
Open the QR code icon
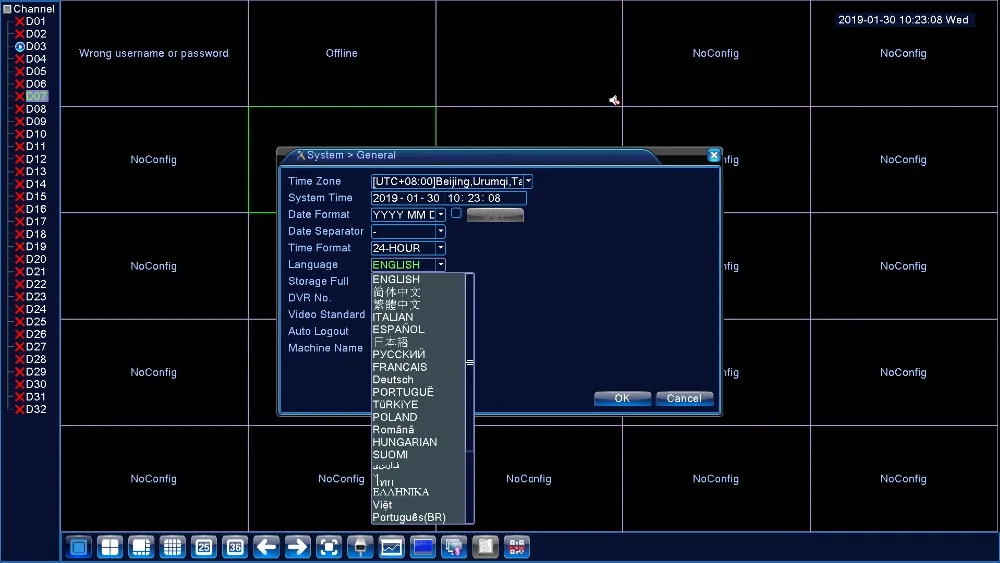click(517, 547)
